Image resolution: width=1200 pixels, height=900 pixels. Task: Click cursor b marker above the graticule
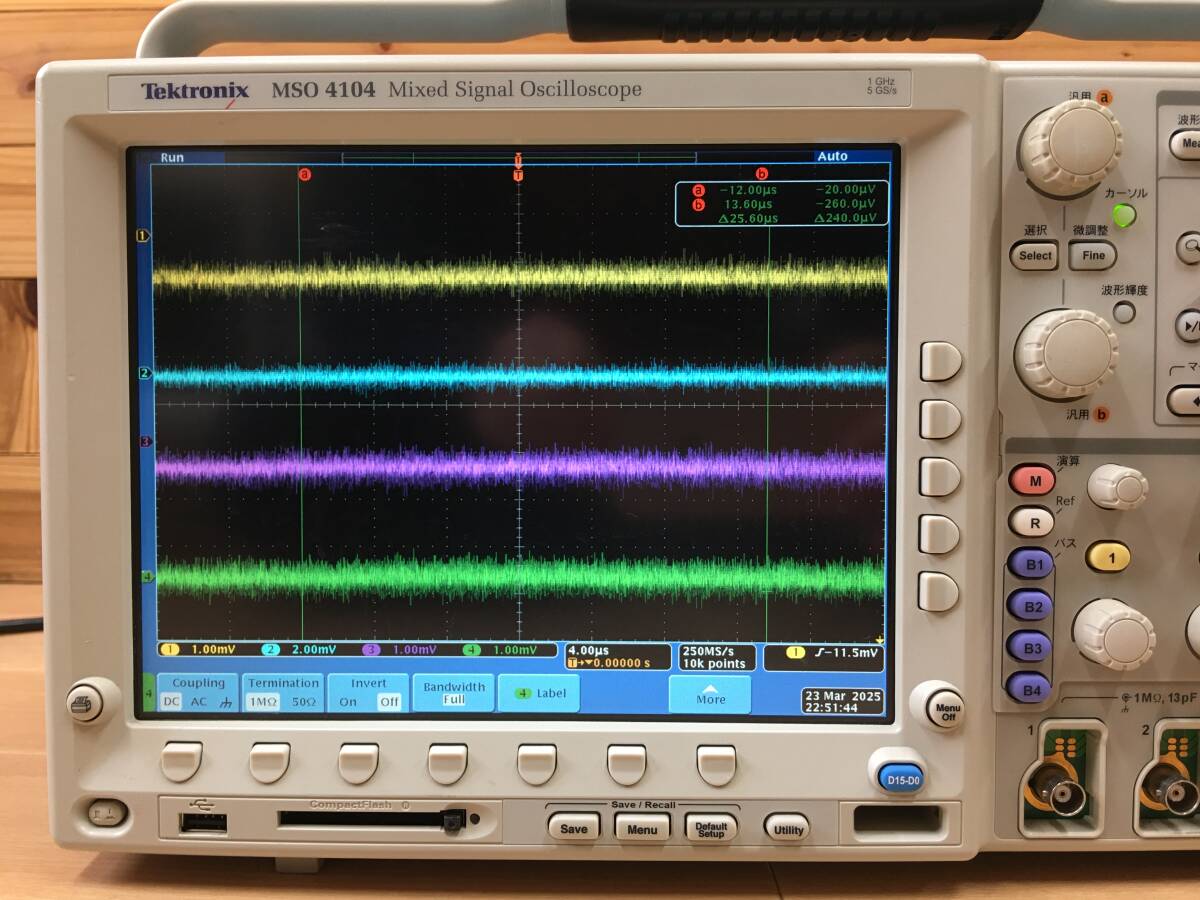762,173
